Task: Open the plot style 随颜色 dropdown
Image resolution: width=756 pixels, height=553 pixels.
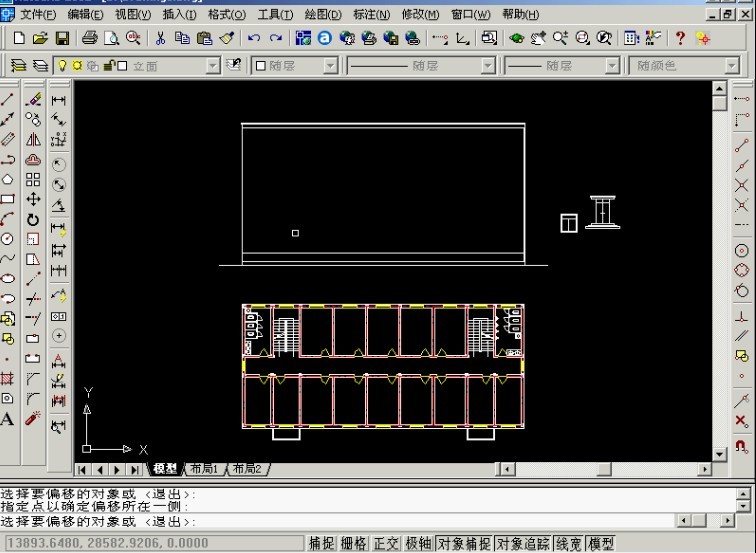Action: (x=732, y=66)
